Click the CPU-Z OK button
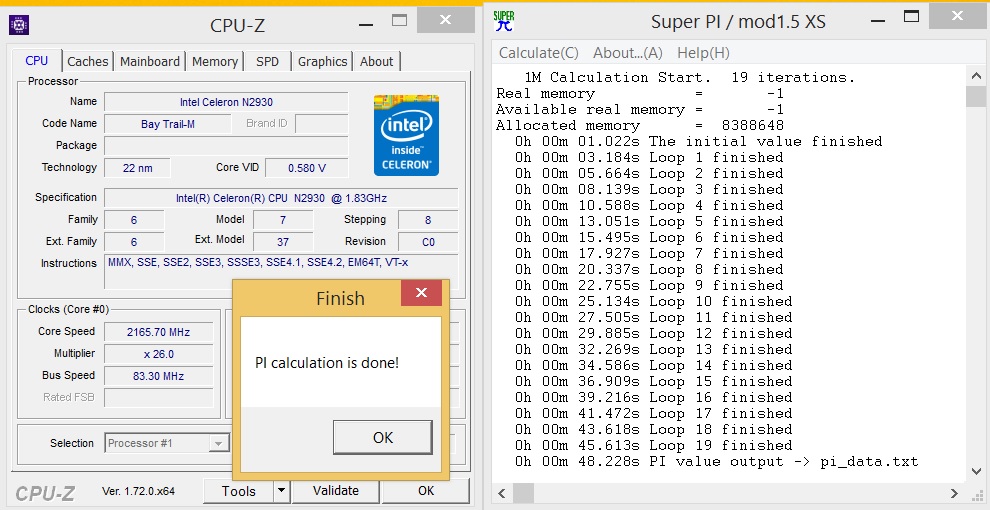Screen dimensions: 990x510 point(426,490)
